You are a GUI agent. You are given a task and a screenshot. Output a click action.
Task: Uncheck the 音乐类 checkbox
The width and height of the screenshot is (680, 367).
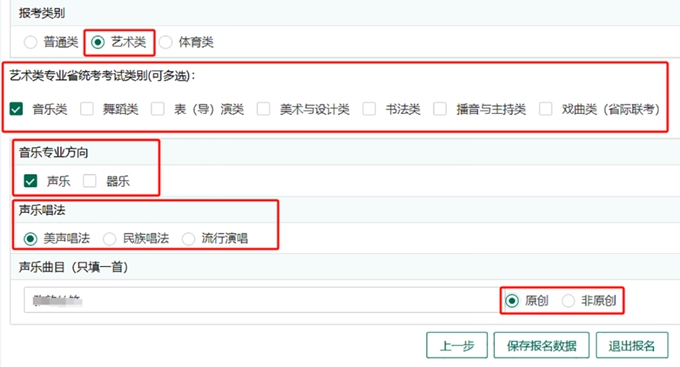tap(16, 109)
